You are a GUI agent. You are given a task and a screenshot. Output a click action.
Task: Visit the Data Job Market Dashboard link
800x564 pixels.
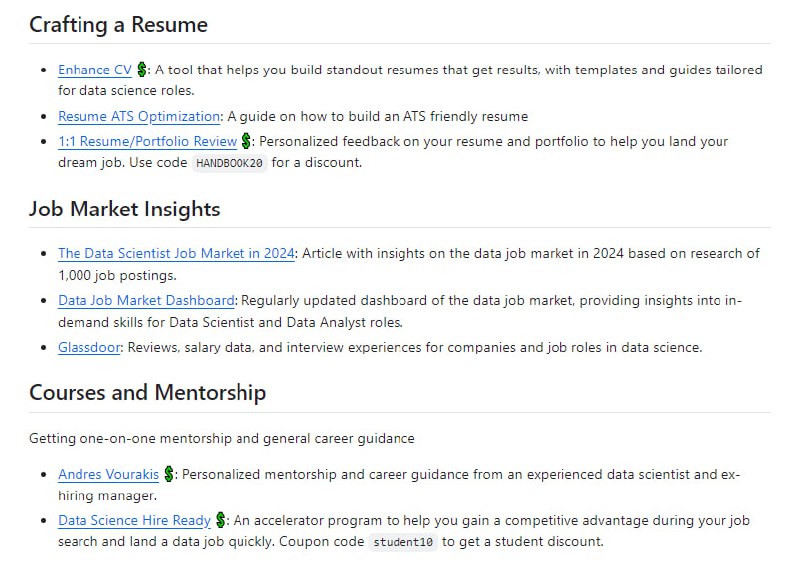click(146, 300)
